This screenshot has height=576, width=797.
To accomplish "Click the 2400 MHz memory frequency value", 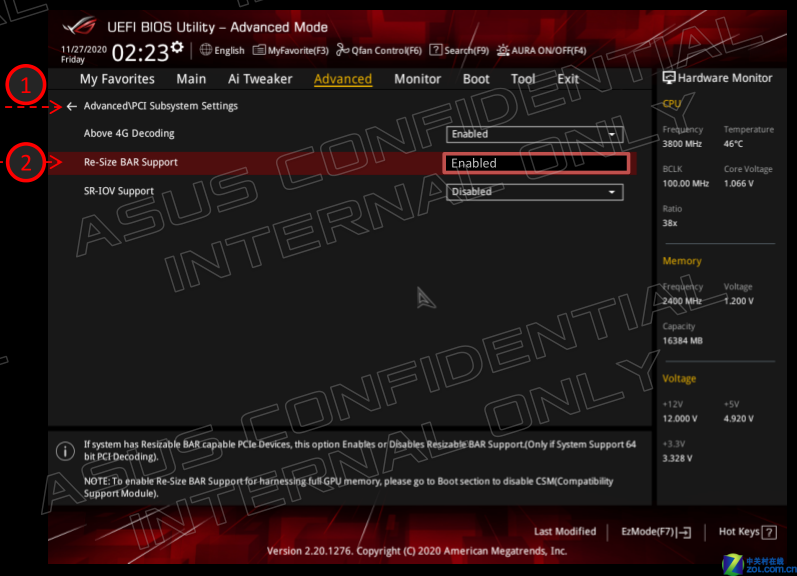I will coord(682,301).
